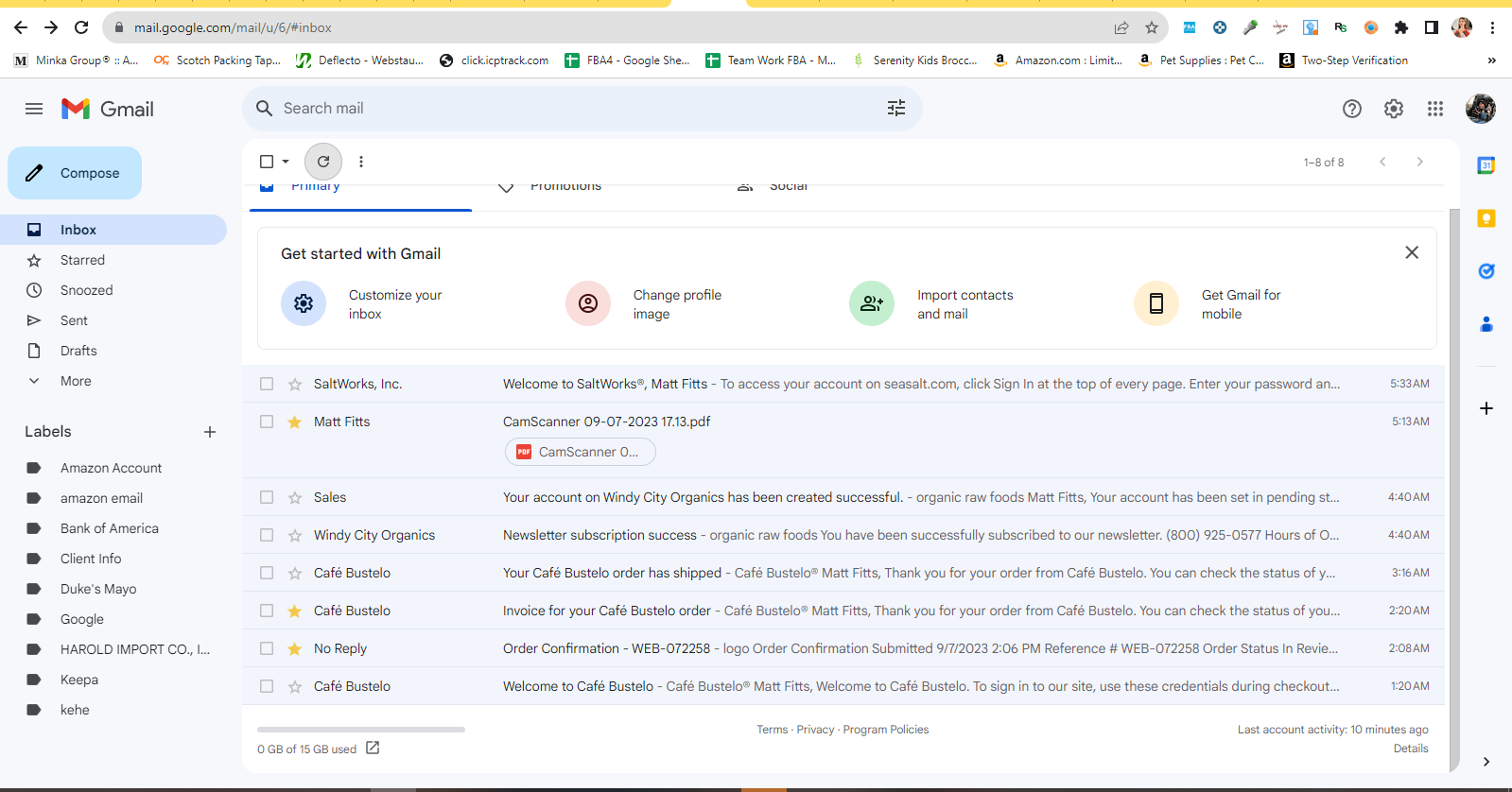1512x792 pixels.
Task: Star the SaltWorks, Inc. email
Action: [x=295, y=384]
